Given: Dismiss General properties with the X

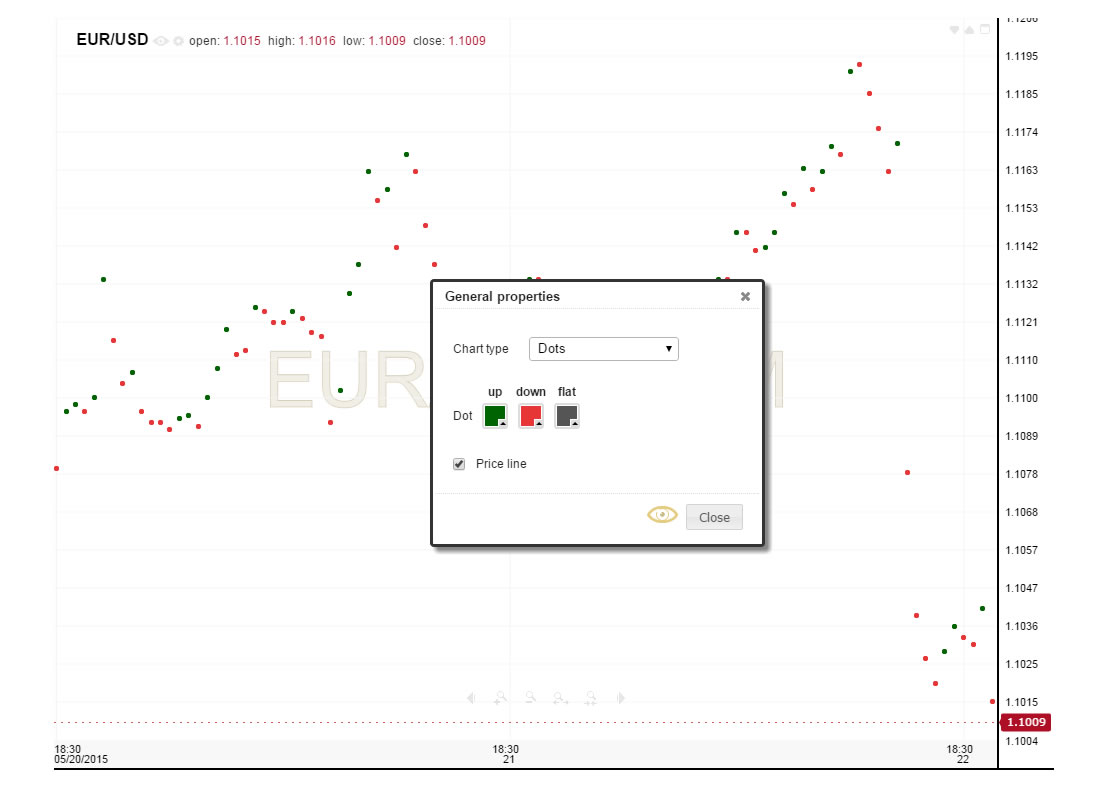Looking at the screenshot, I should [745, 297].
